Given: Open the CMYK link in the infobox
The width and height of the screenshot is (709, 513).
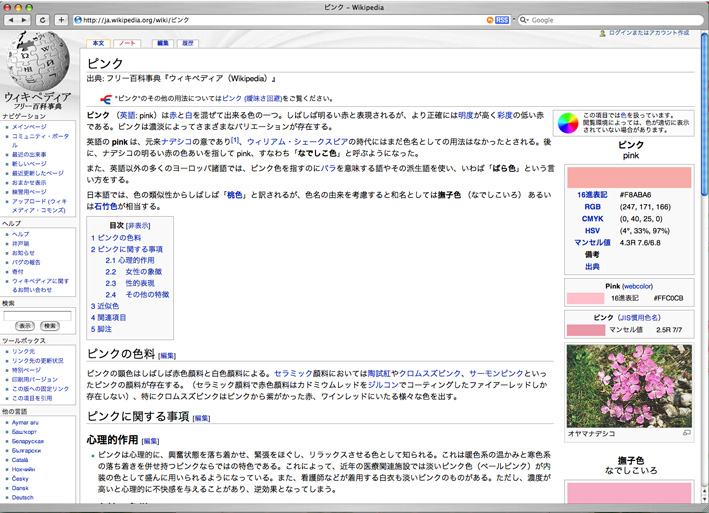Looking at the screenshot, I should [x=592, y=219].
